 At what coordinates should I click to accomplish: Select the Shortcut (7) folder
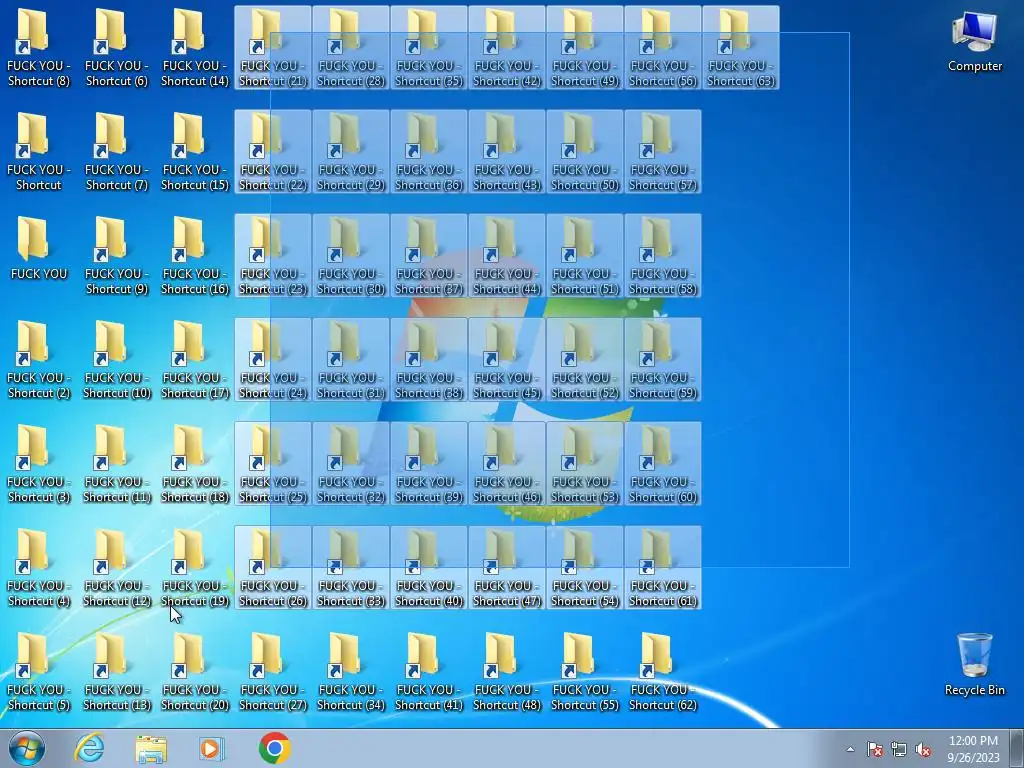tap(117, 152)
